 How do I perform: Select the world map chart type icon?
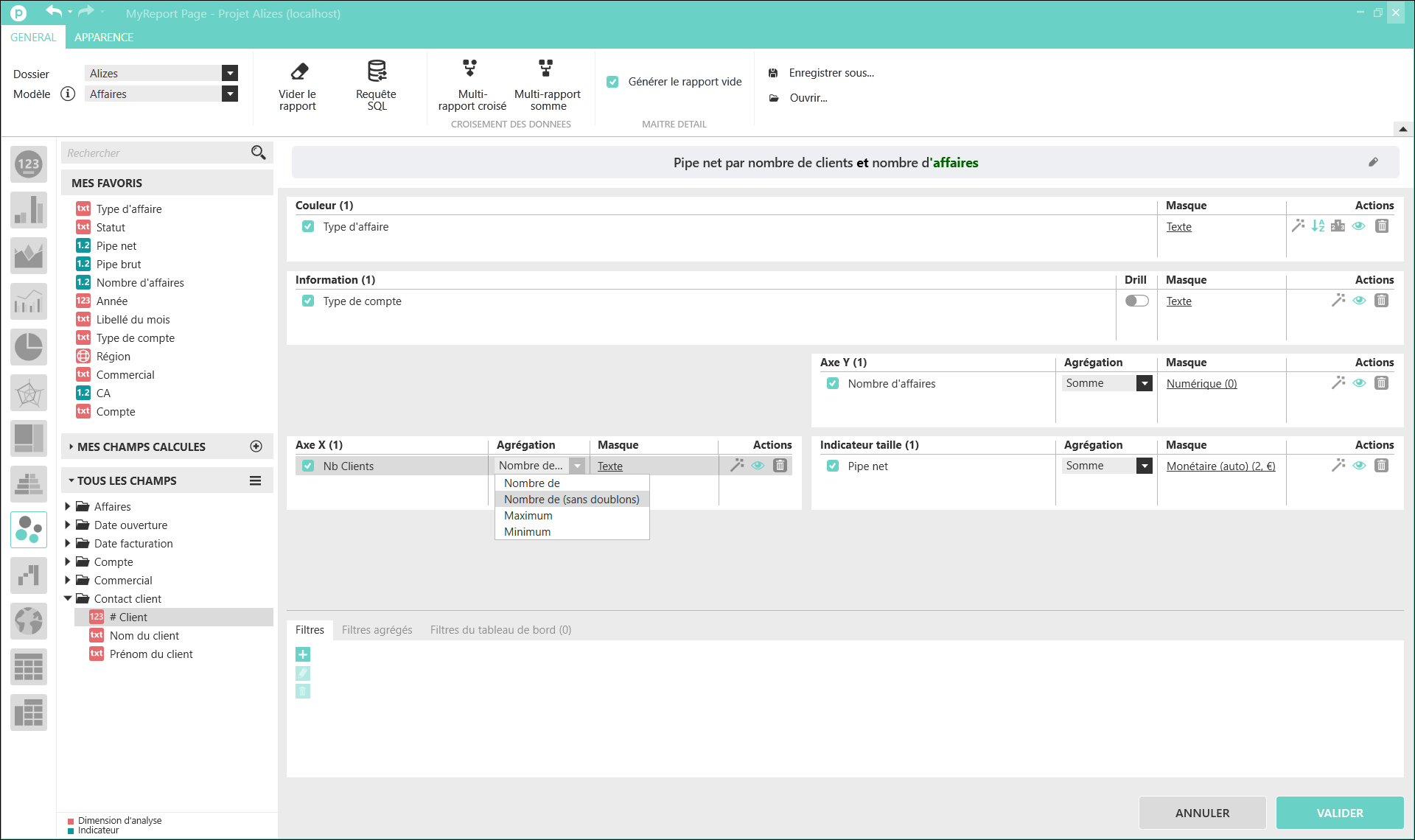(x=29, y=621)
